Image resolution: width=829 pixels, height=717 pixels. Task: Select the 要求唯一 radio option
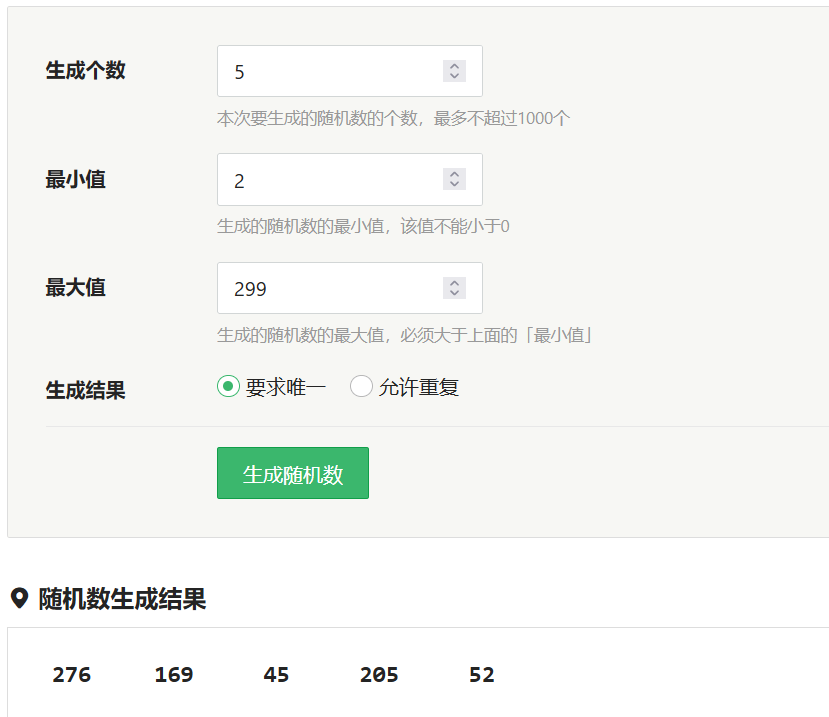pos(228,387)
